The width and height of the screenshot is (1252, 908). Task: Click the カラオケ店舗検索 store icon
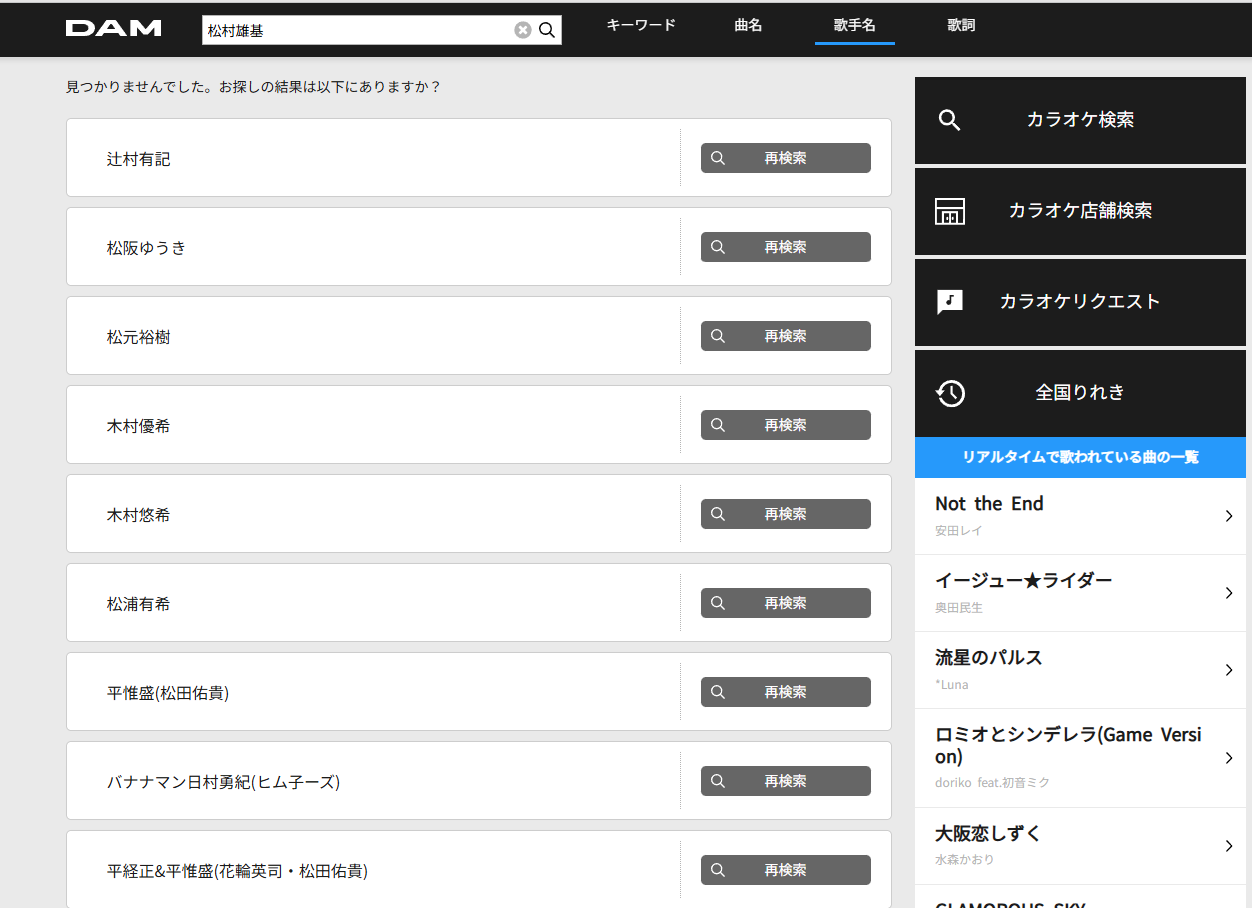(949, 211)
